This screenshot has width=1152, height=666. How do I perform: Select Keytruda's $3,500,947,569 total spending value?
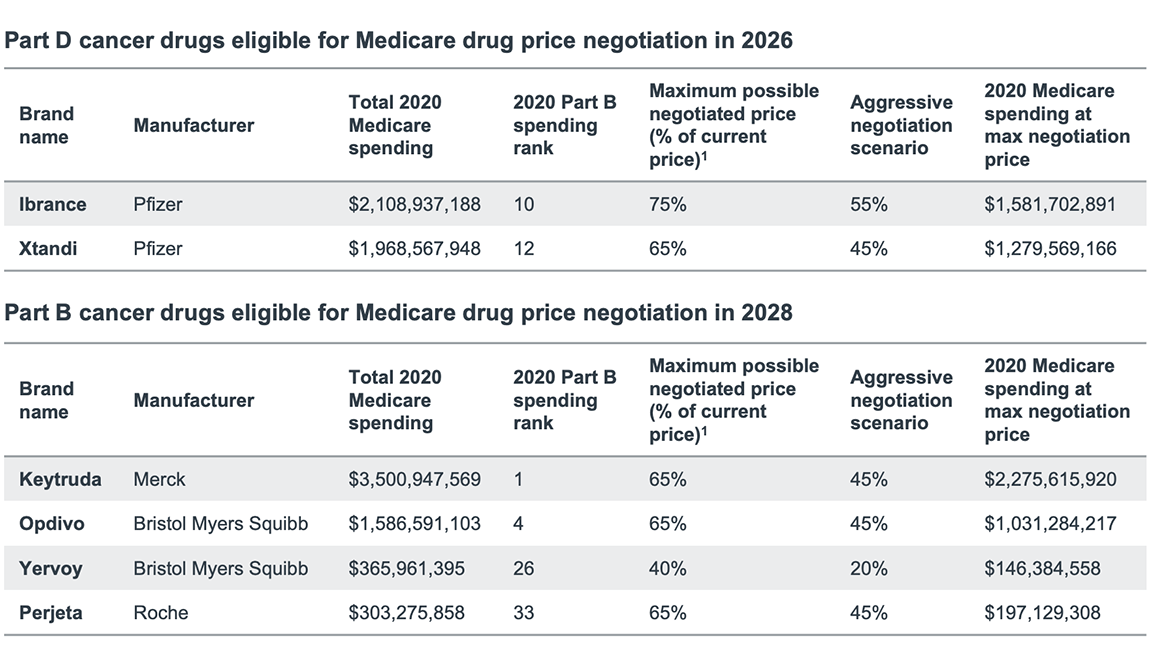tap(414, 479)
